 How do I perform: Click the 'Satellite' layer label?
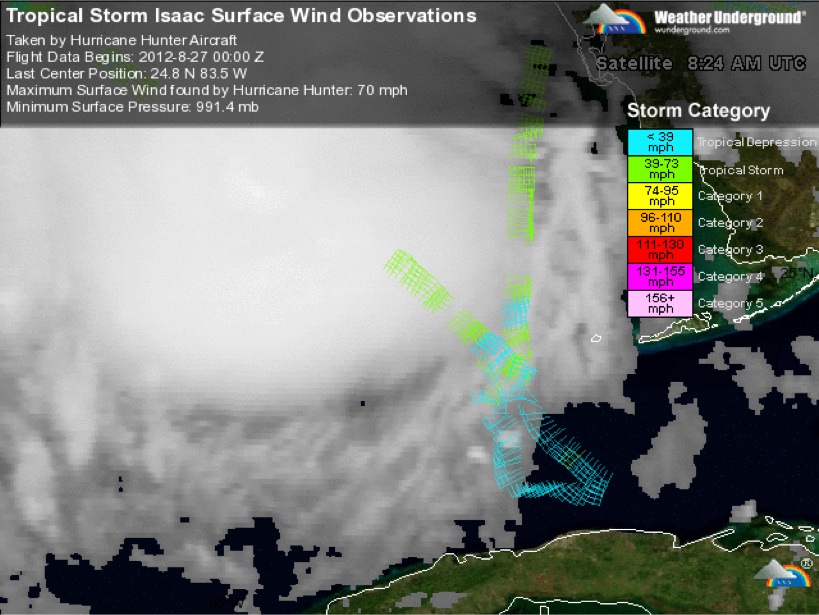634,63
